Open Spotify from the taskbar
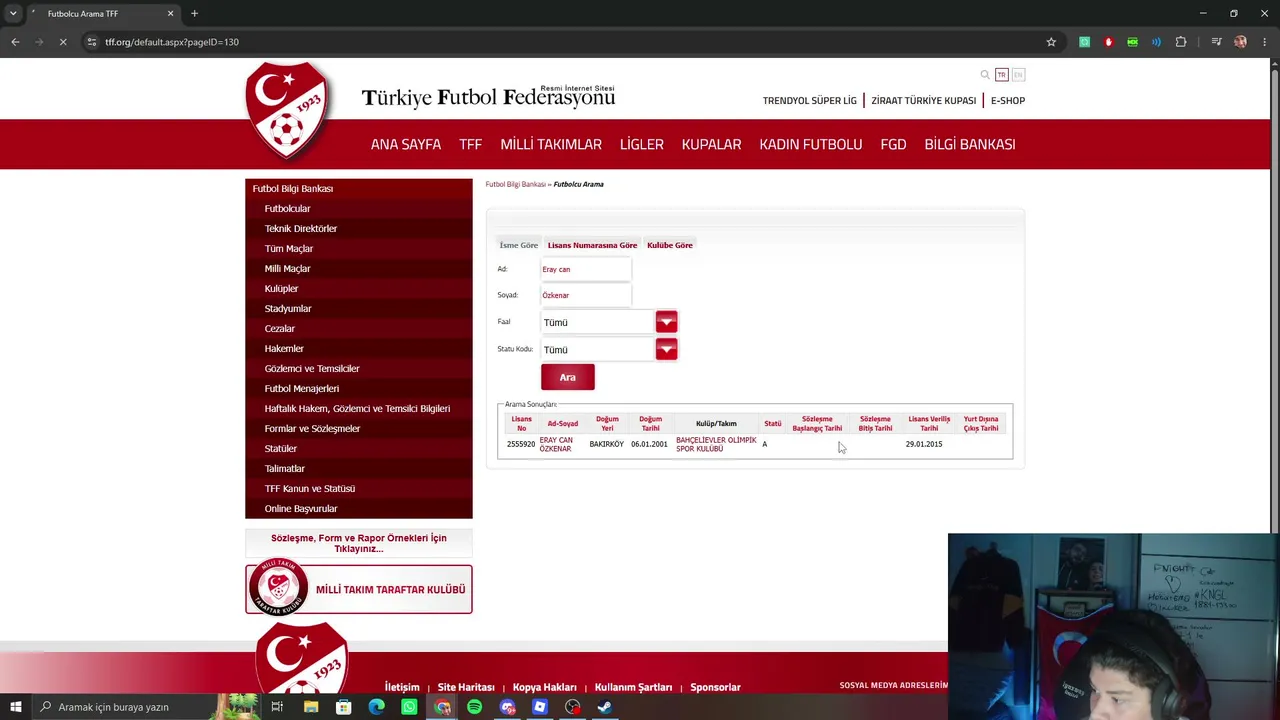The image size is (1280, 720). coord(474,707)
